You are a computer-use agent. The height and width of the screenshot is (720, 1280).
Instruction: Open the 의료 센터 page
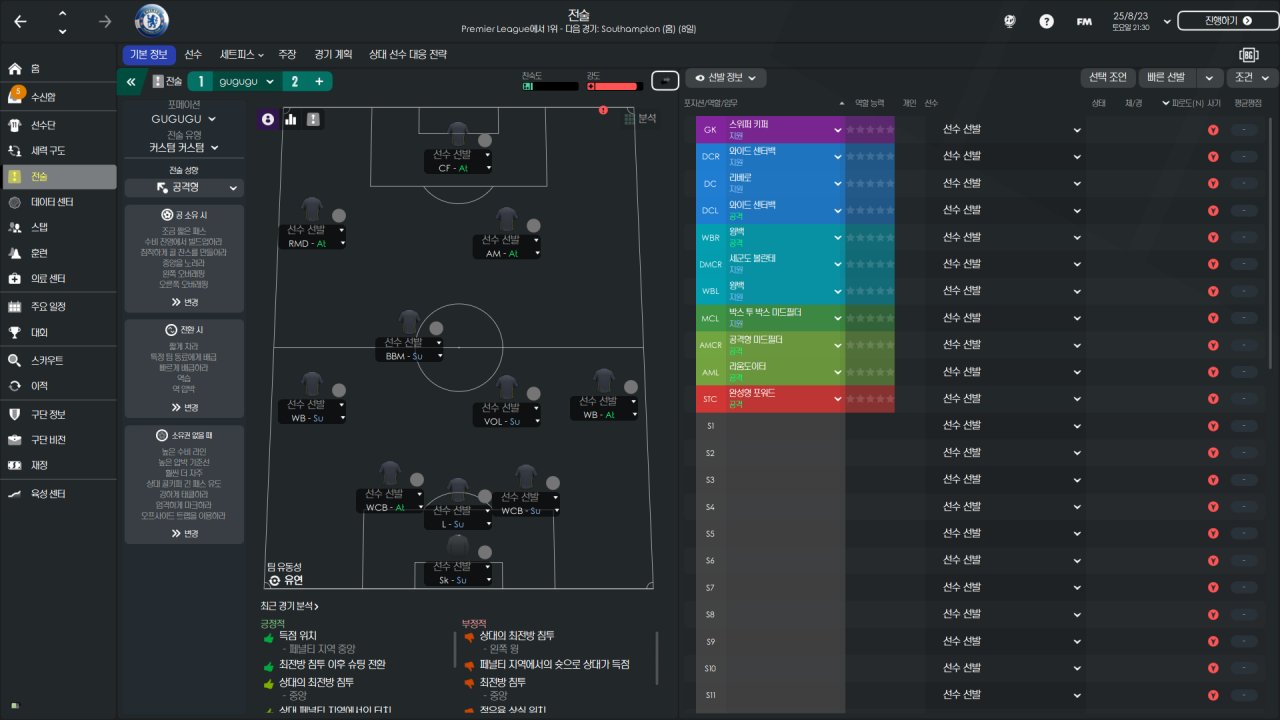[x=58, y=279]
